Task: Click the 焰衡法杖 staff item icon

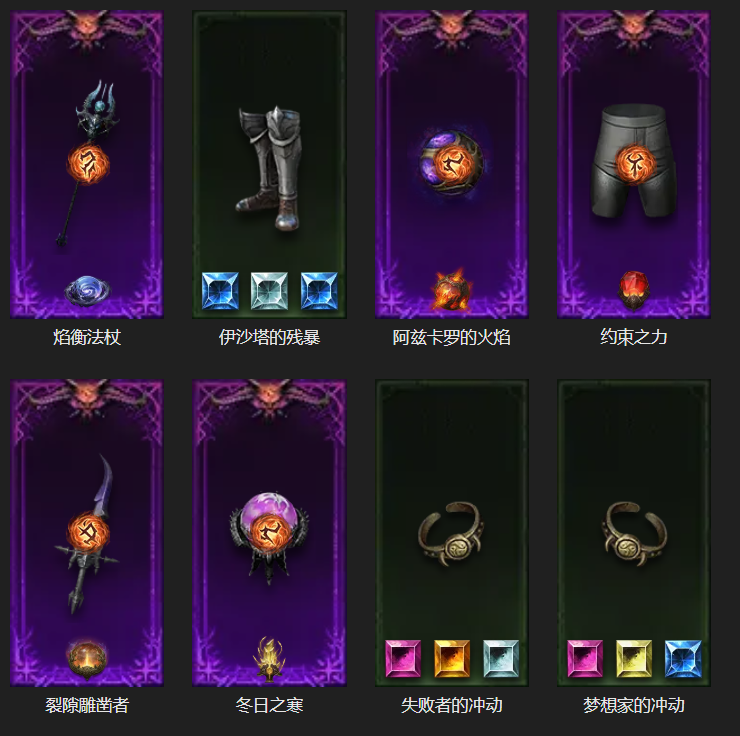Action: coord(87,163)
